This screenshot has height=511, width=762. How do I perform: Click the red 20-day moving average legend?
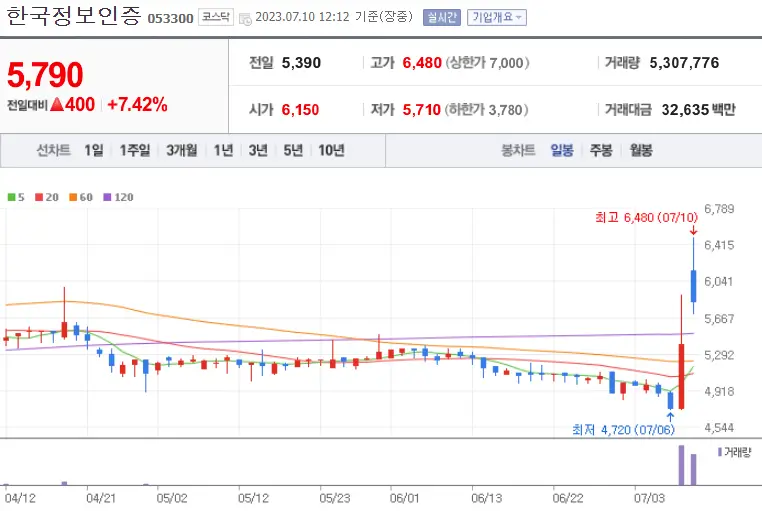[x=47, y=197]
